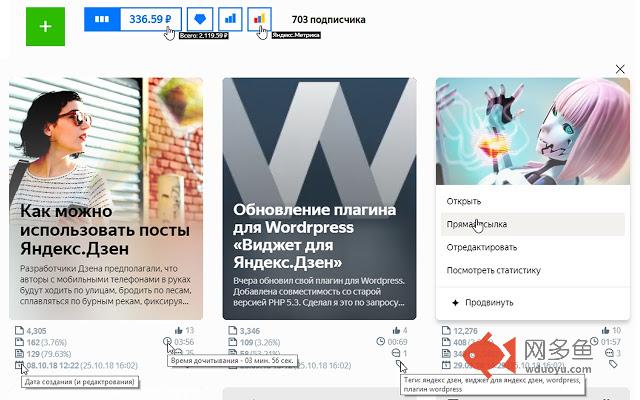Select Открыть in the post menu
640x400 pixels.
(533, 201)
